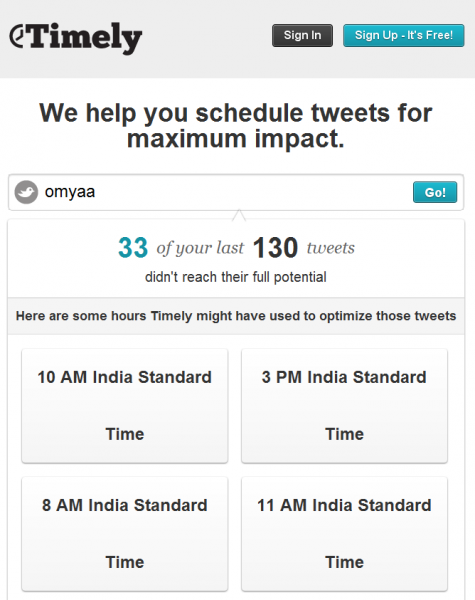Click the 'Here are some hours' banner
The height and width of the screenshot is (600, 475).
click(x=236, y=316)
